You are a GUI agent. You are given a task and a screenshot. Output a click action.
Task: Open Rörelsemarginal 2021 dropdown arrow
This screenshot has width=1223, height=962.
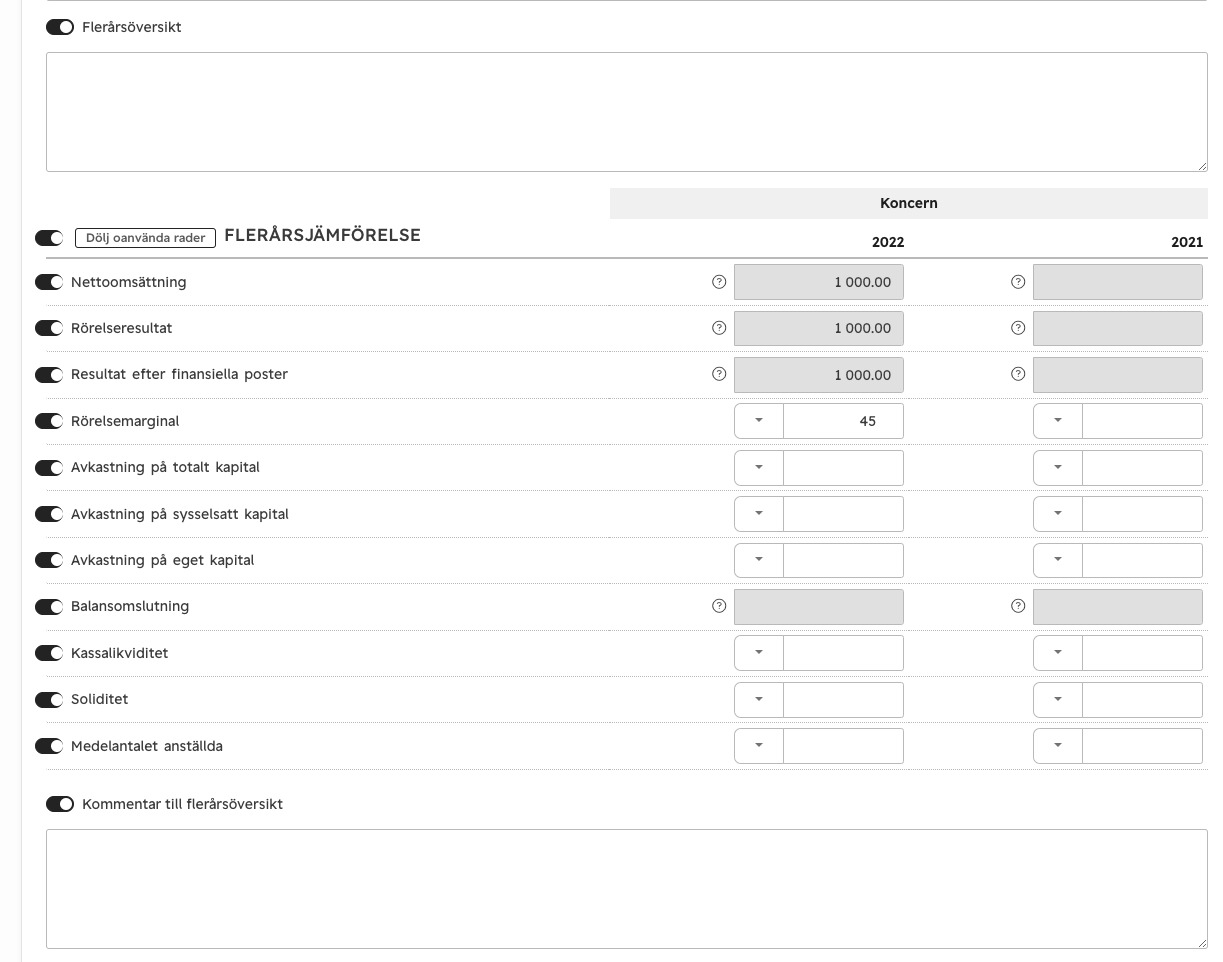(x=1058, y=421)
